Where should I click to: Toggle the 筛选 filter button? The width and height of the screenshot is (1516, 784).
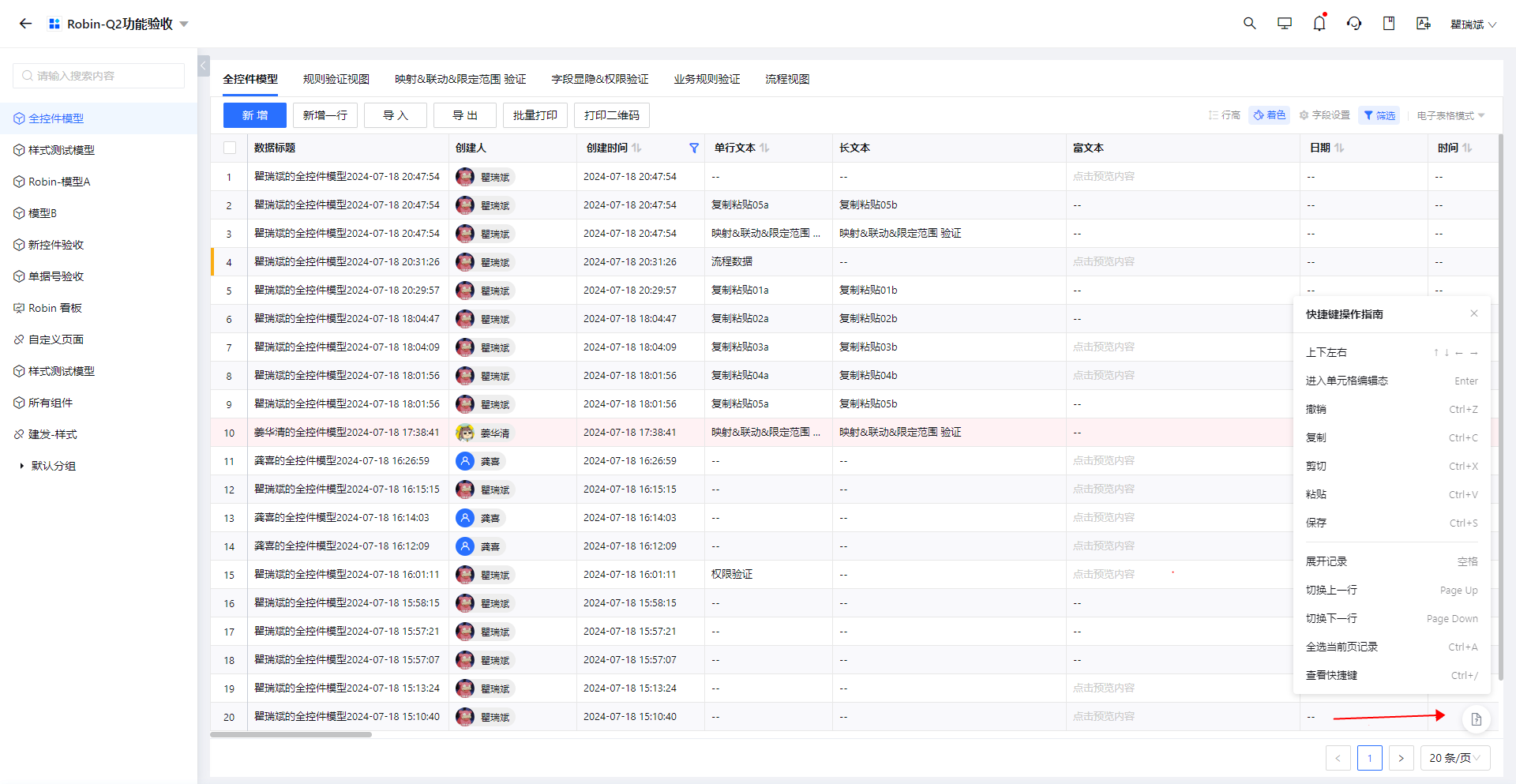coord(1379,115)
